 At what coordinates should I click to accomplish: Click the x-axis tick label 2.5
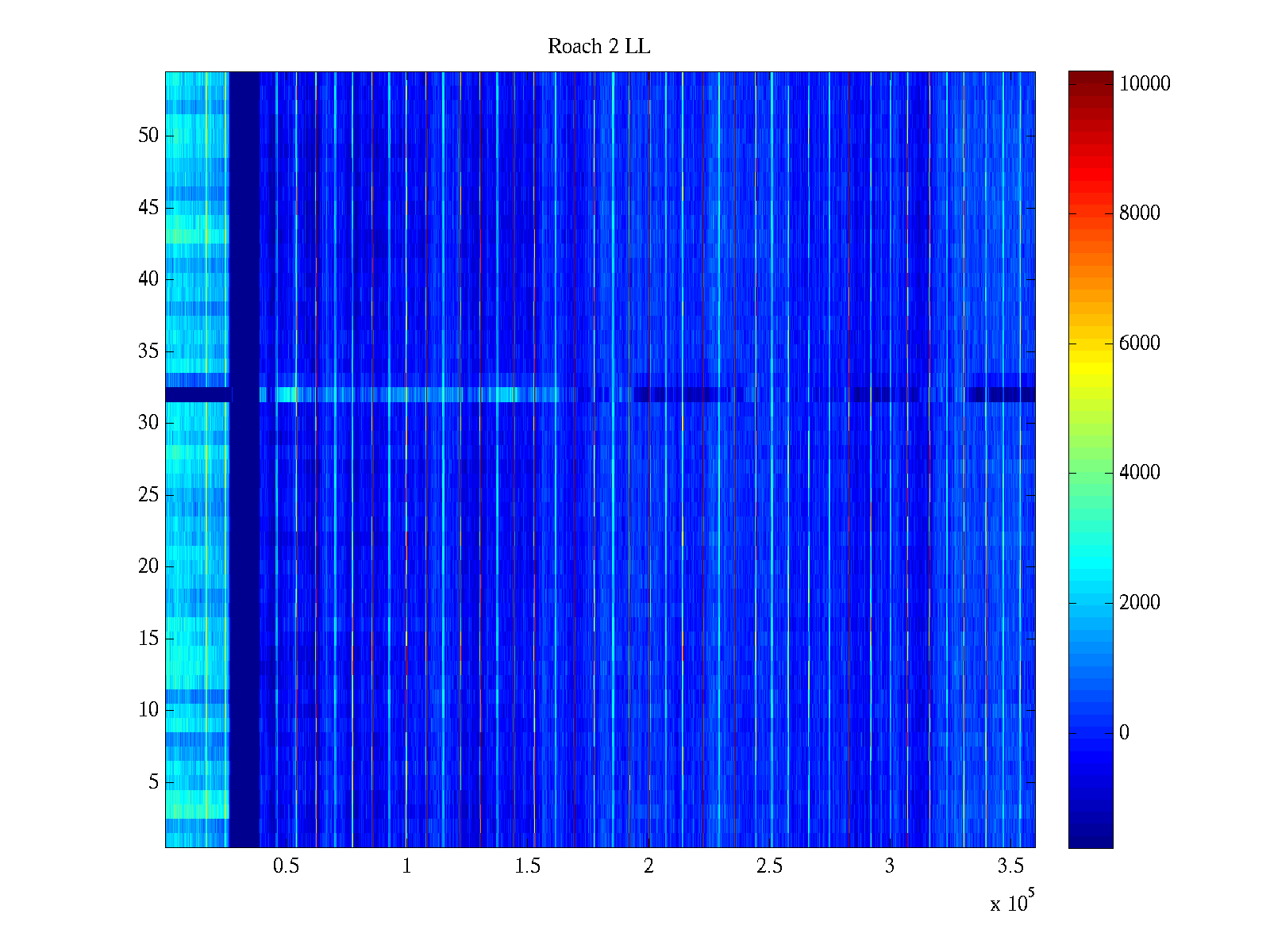pos(768,866)
